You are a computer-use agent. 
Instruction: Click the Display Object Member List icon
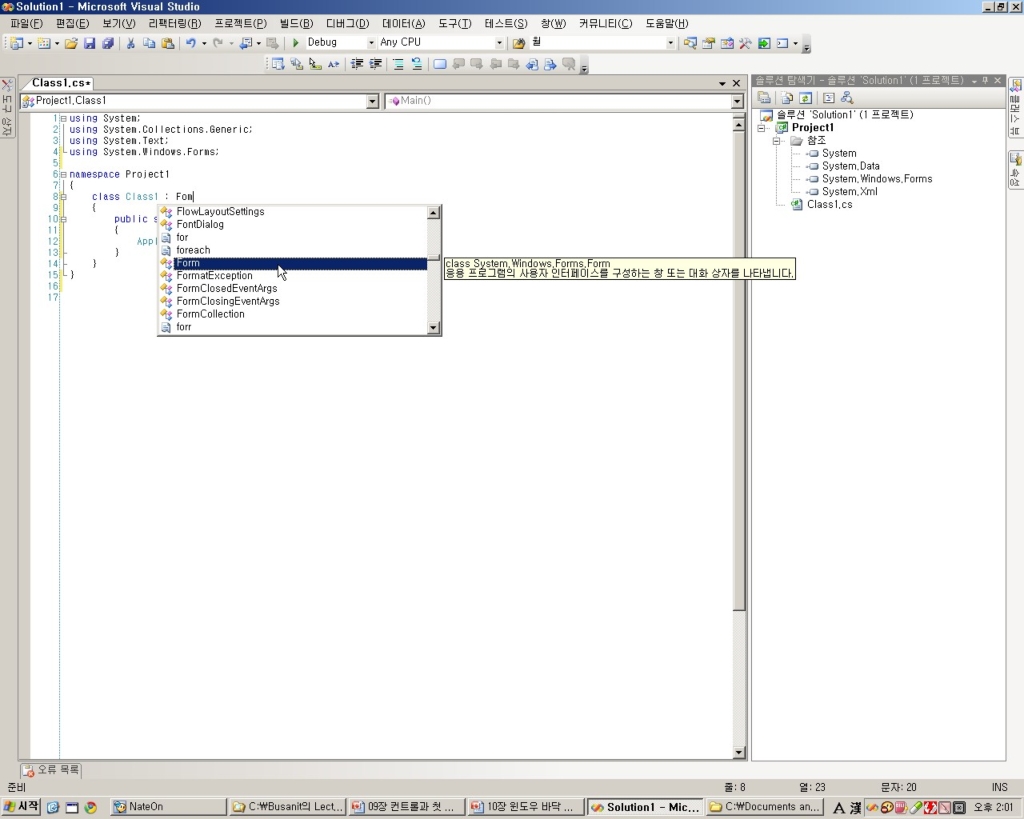[x=278, y=64]
